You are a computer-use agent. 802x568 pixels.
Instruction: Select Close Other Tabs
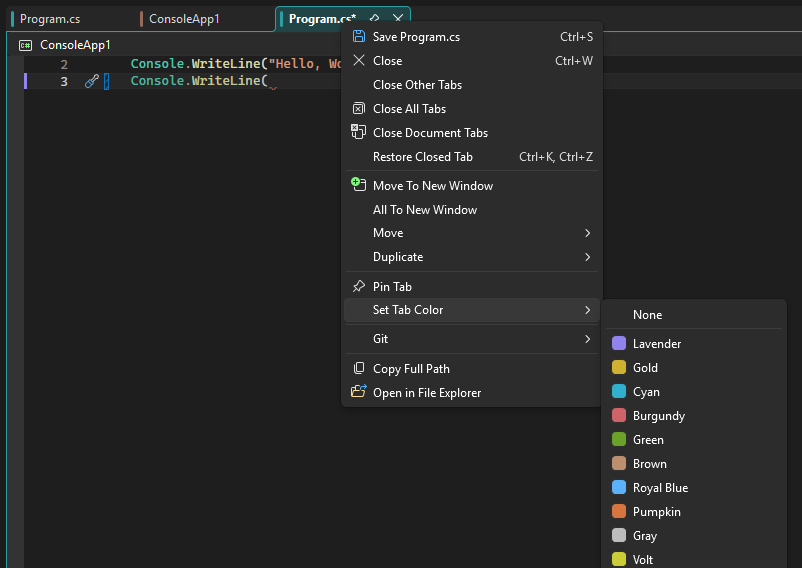[417, 85]
